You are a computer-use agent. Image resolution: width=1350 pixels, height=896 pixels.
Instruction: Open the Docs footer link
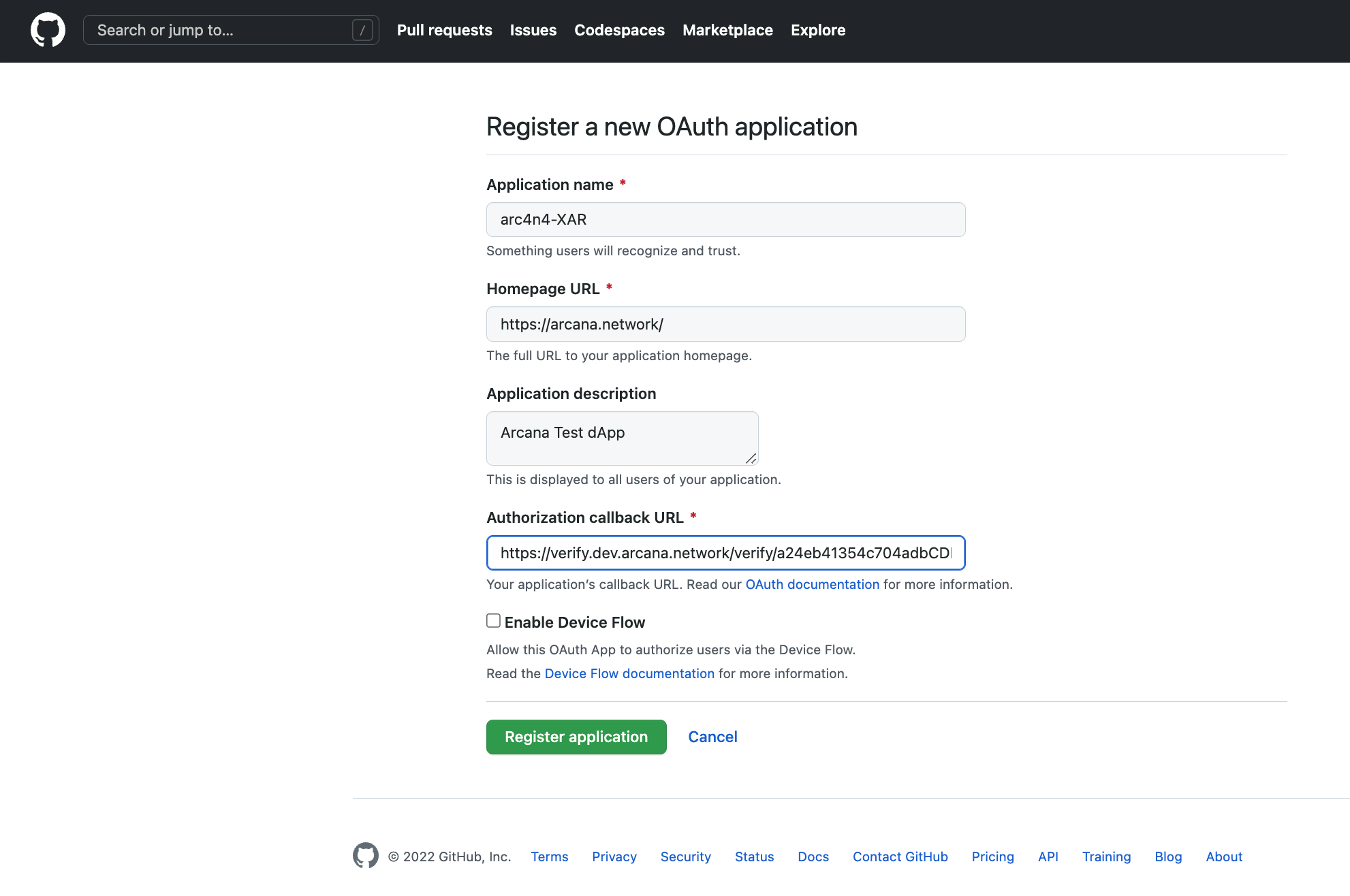pos(813,857)
